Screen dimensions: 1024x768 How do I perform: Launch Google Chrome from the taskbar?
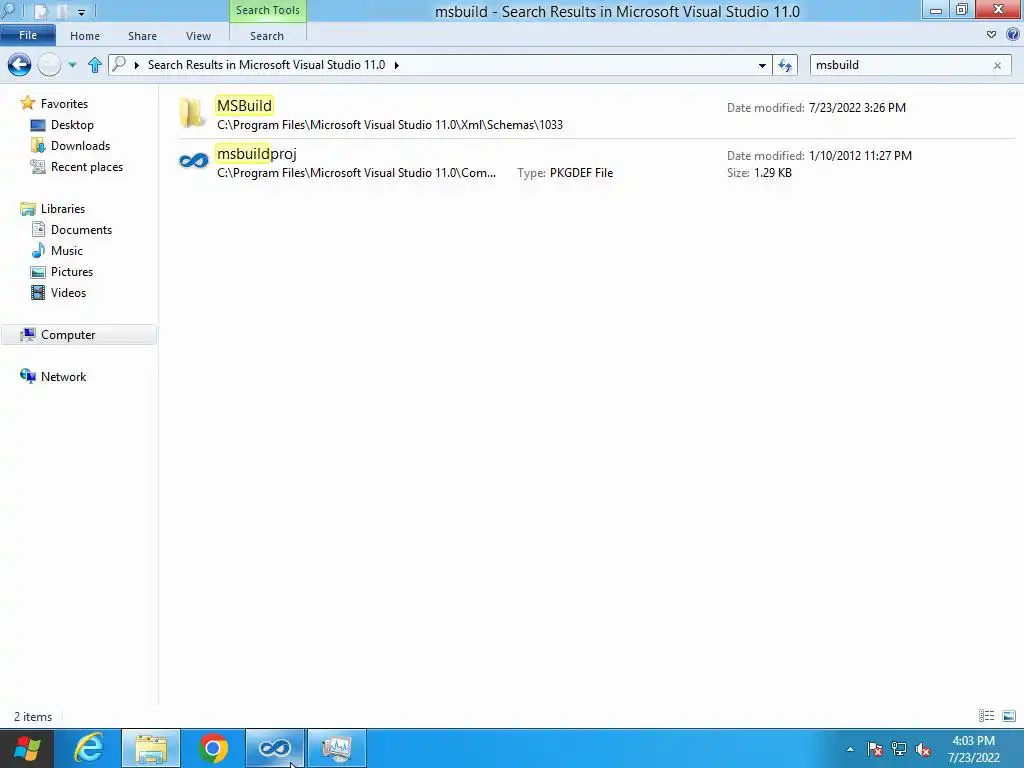pyautogui.click(x=213, y=748)
